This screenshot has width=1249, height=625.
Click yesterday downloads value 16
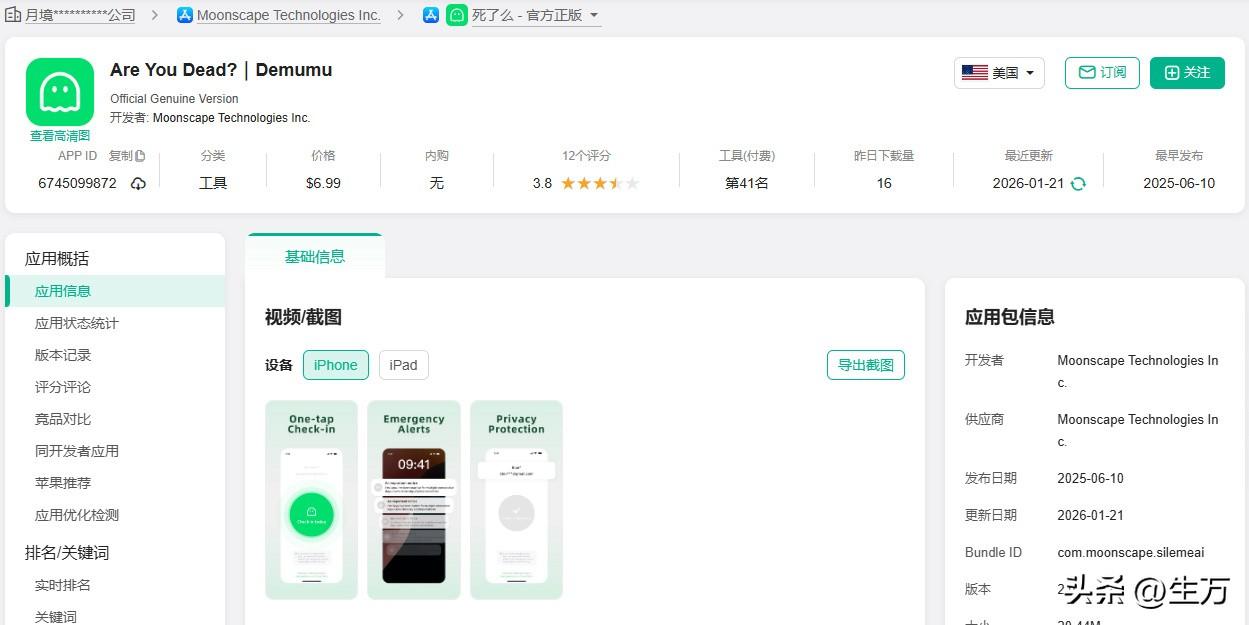click(x=884, y=183)
